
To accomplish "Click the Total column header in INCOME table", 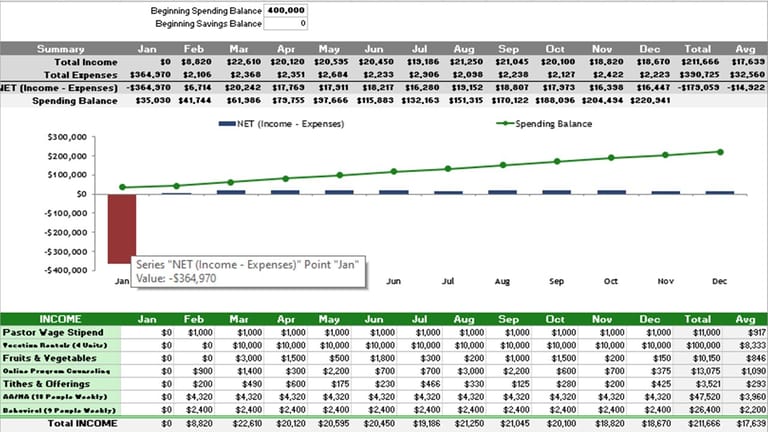I will pyautogui.click(x=698, y=317).
